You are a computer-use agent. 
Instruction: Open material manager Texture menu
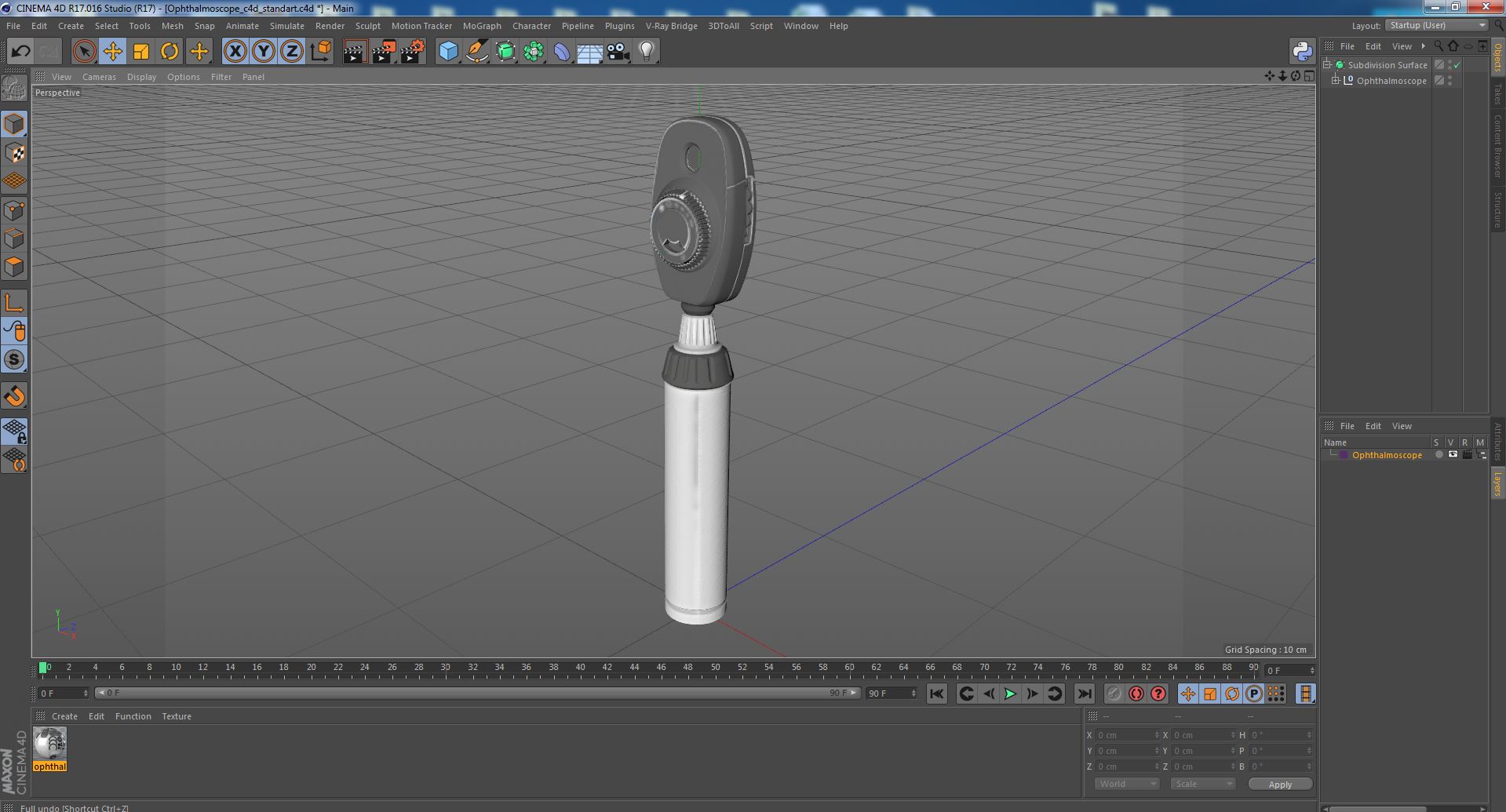[x=177, y=716]
